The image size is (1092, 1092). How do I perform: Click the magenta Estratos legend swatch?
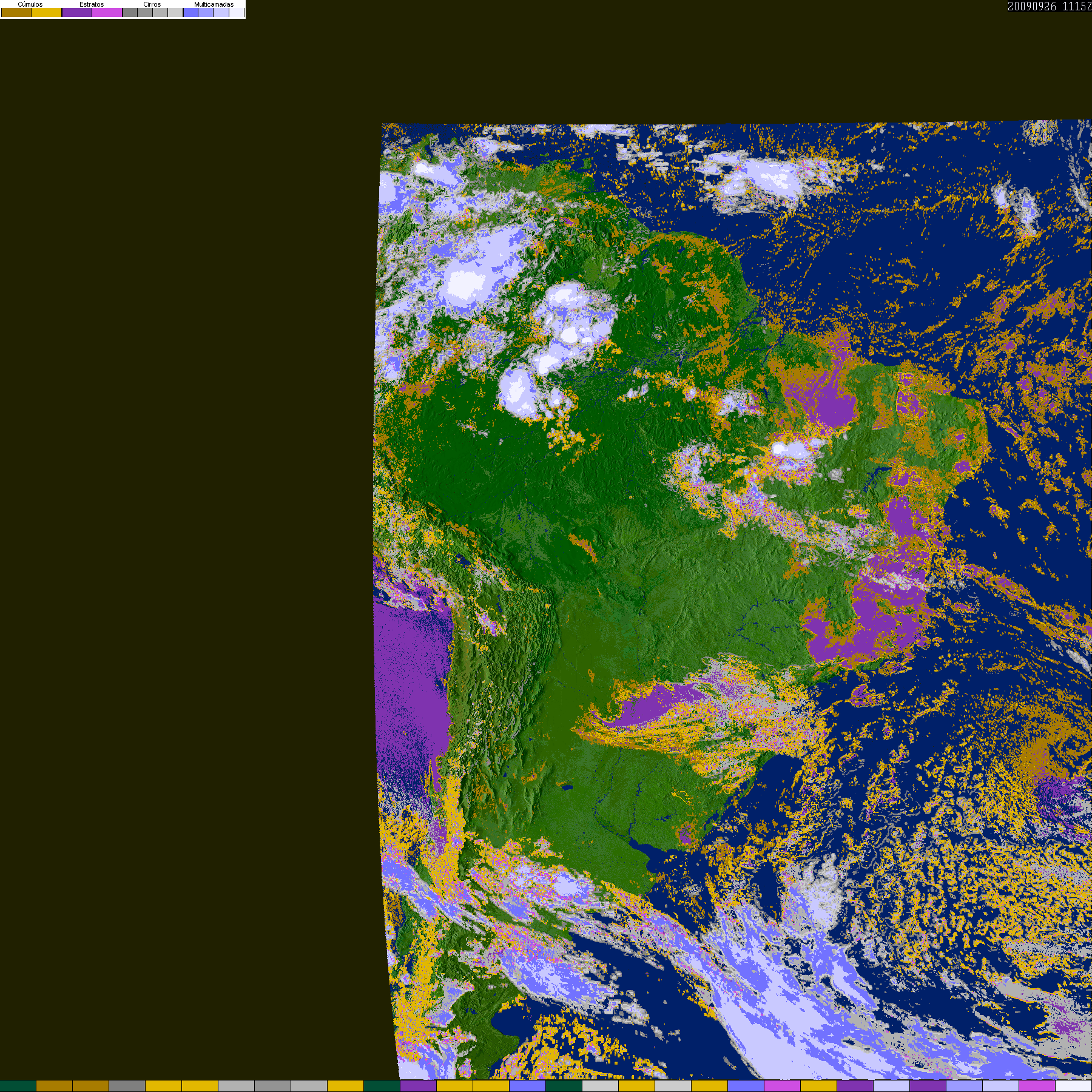(x=107, y=12)
